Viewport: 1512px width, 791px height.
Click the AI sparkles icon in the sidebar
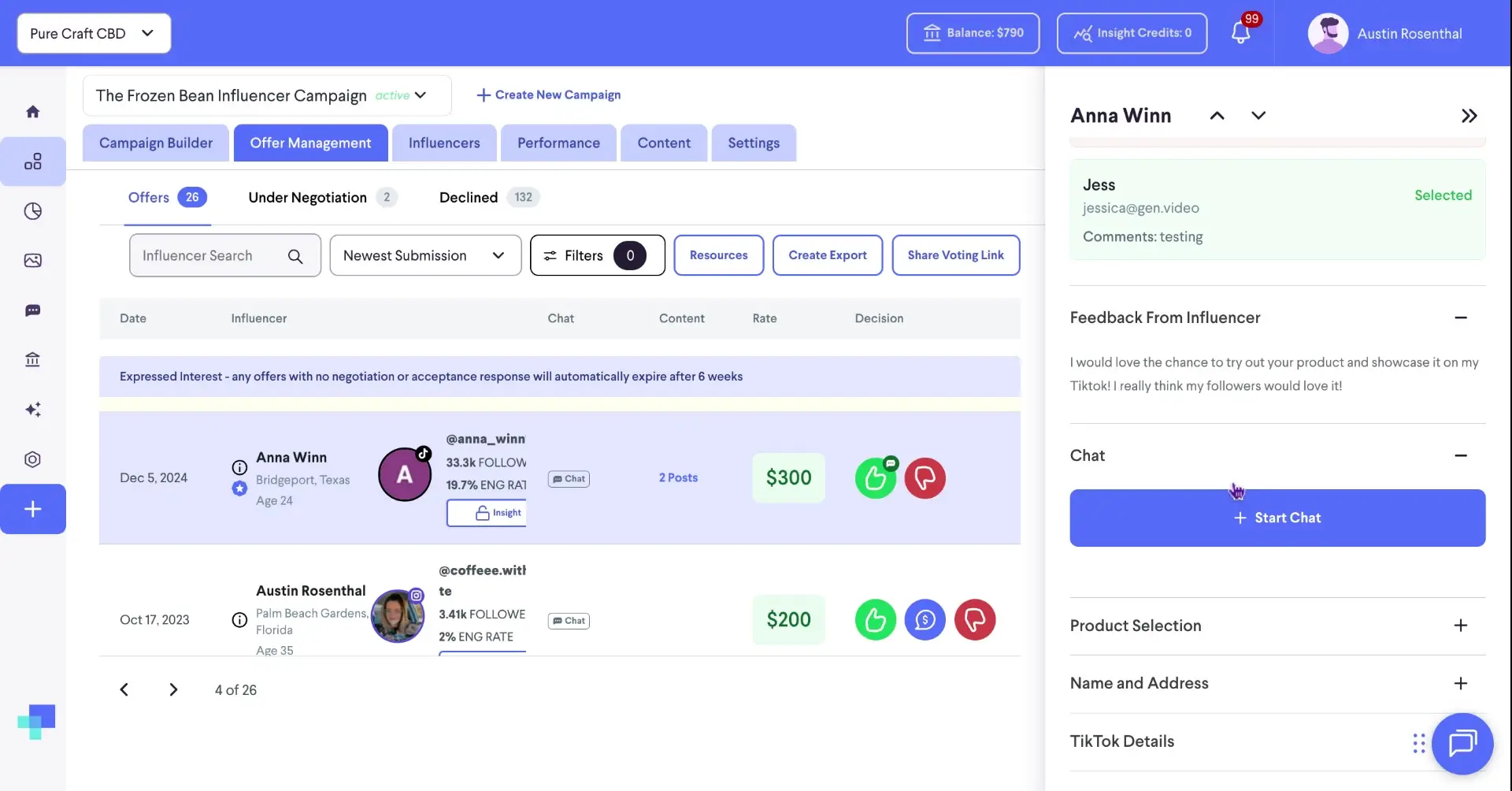33,409
